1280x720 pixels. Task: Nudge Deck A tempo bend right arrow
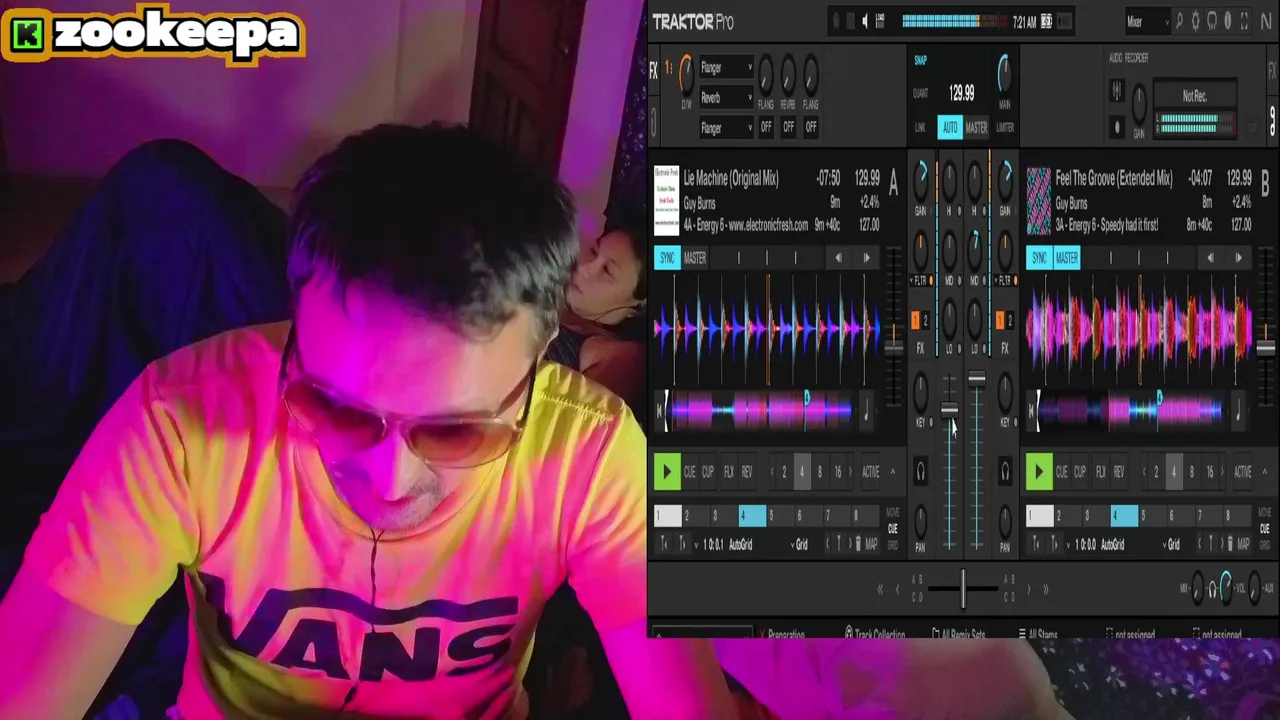(866, 258)
